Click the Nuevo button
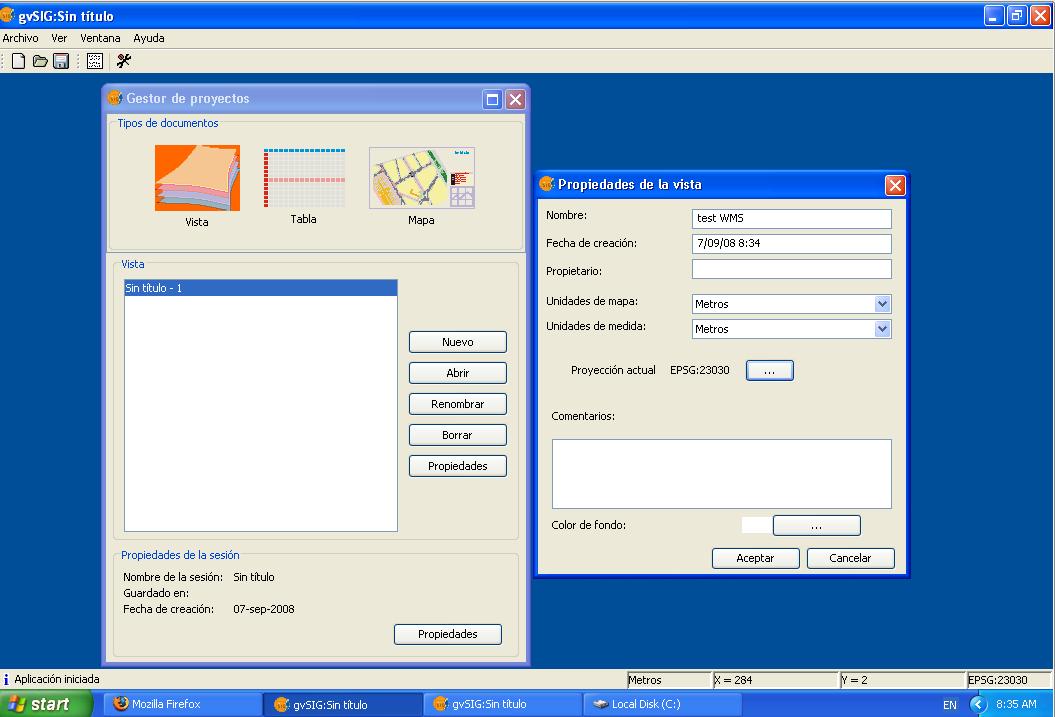Viewport: 1055px width, 717px height. point(457,342)
